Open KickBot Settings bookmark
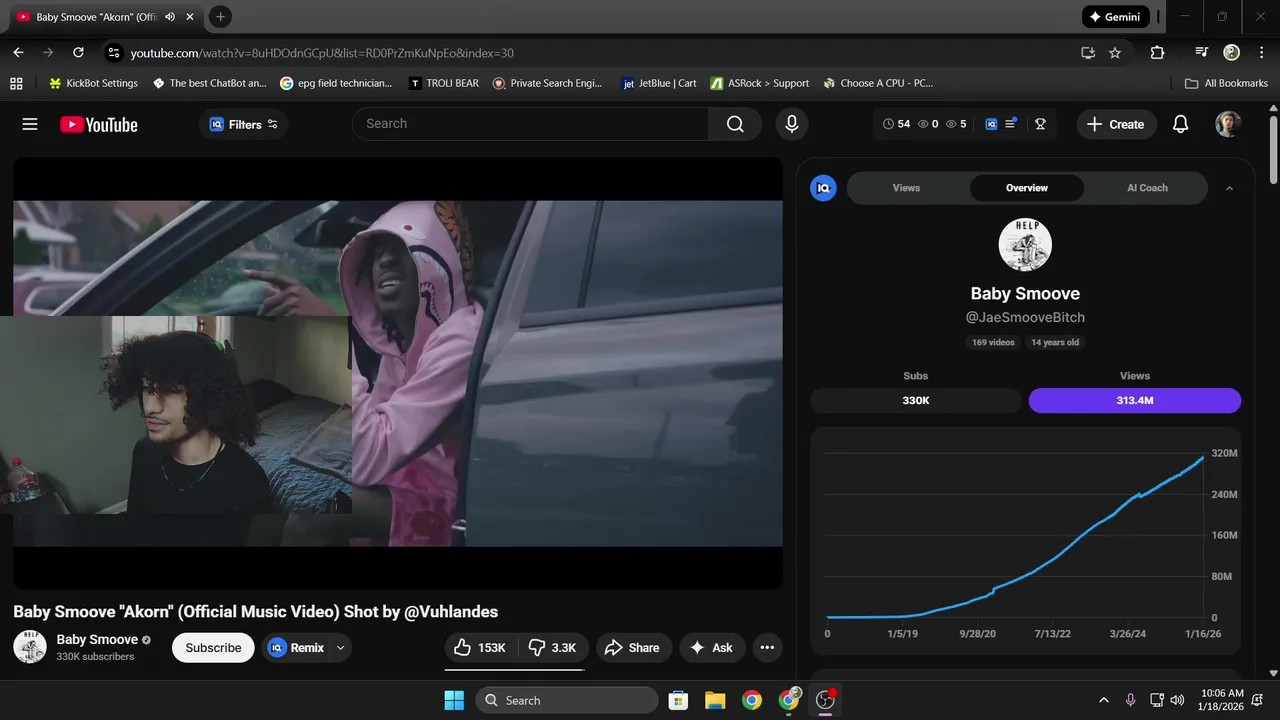 (x=92, y=83)
